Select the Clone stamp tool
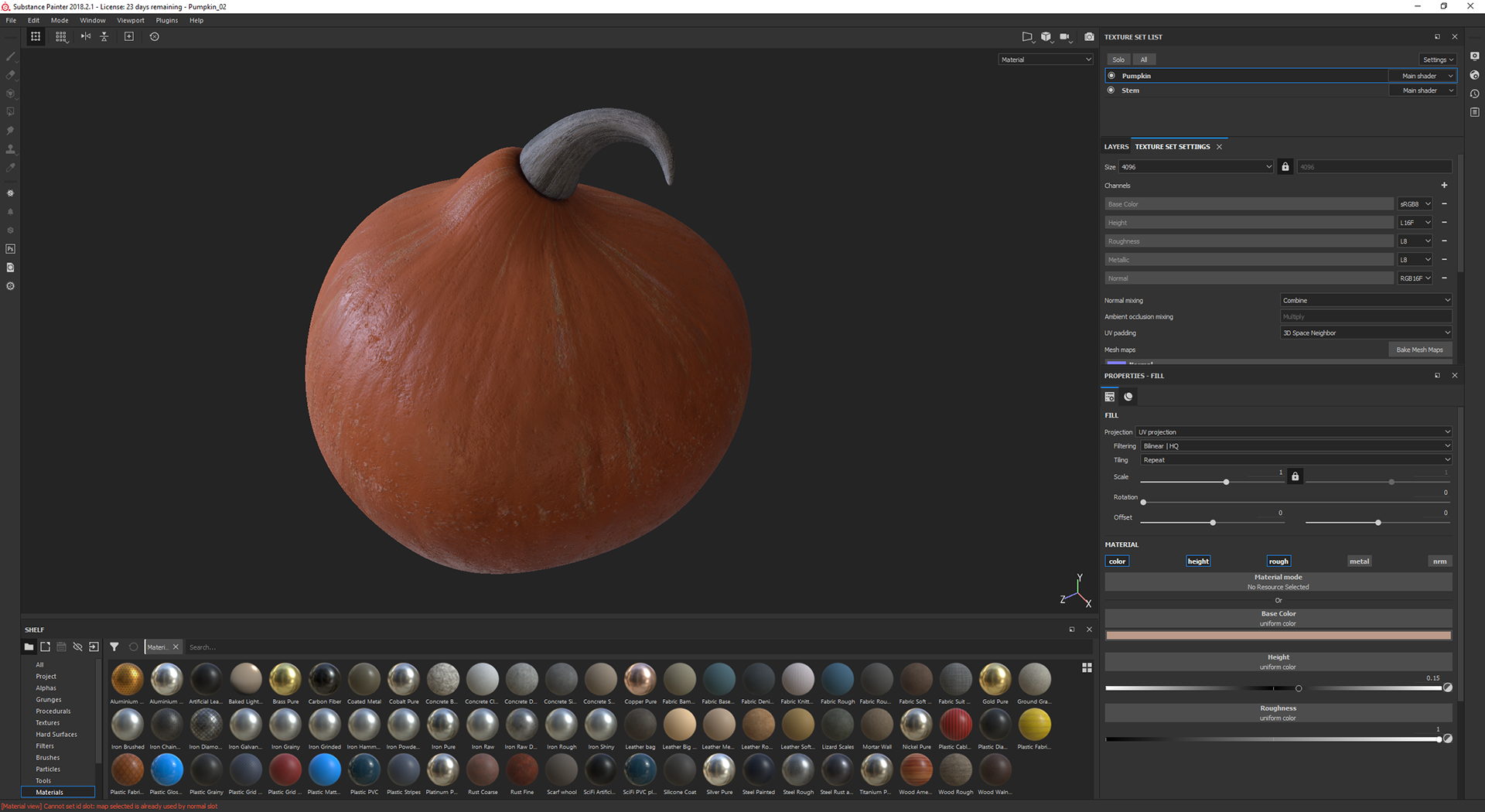The image size is (1485, 812). click(x=11, y=149)
